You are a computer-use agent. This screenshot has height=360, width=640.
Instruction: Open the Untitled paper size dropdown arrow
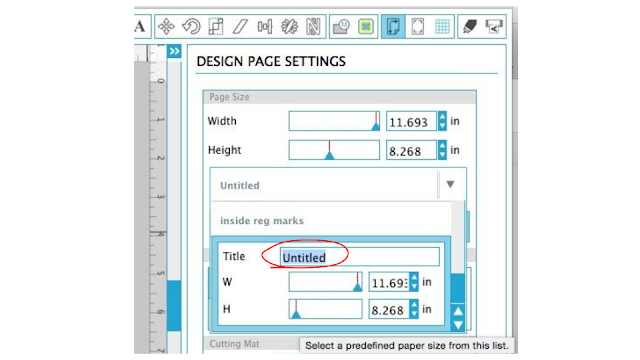pos(450,184)
